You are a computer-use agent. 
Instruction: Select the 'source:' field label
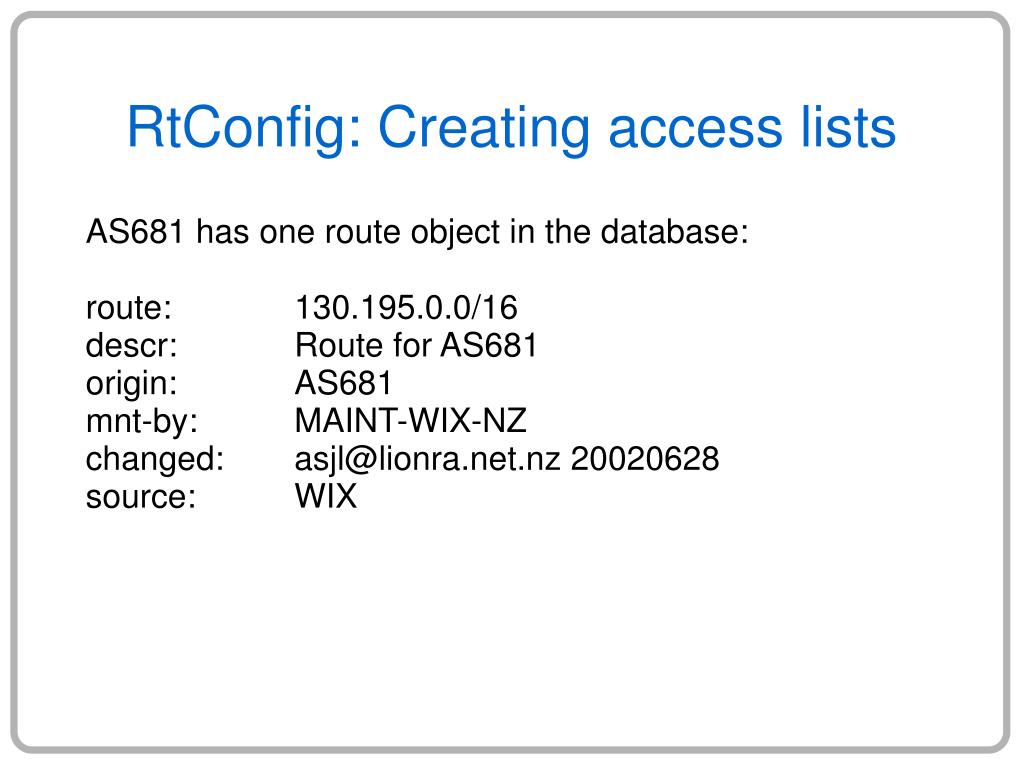pyautogui.click(x=141, y=497)
